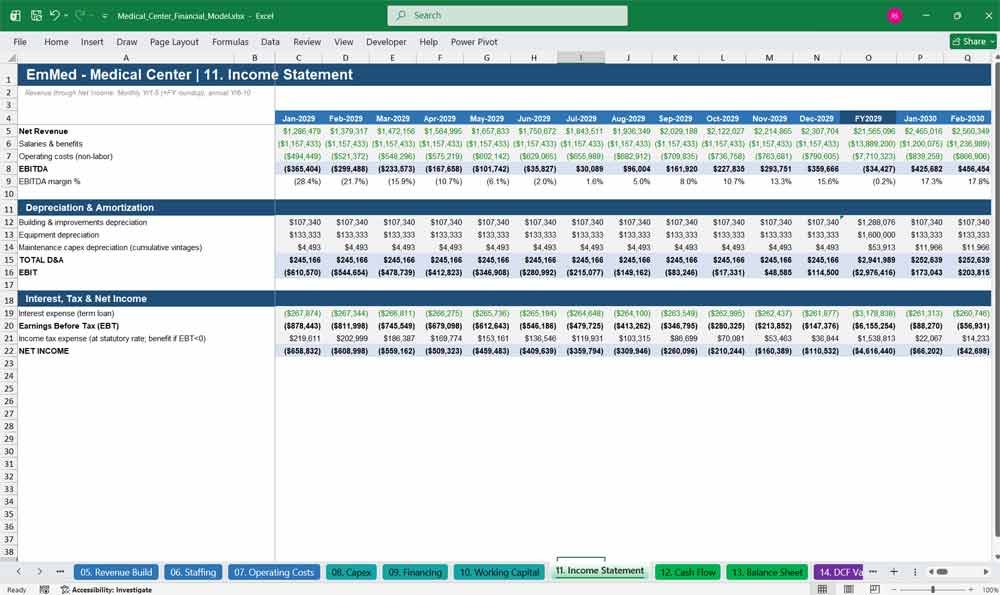
Task: Open the View ribbon tab
Action: [343, 41]
